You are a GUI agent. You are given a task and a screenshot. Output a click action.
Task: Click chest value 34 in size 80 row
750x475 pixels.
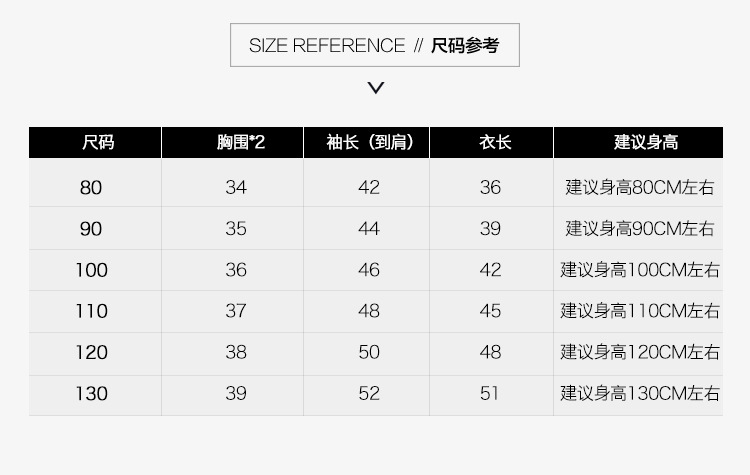click(x=236, y=187)
